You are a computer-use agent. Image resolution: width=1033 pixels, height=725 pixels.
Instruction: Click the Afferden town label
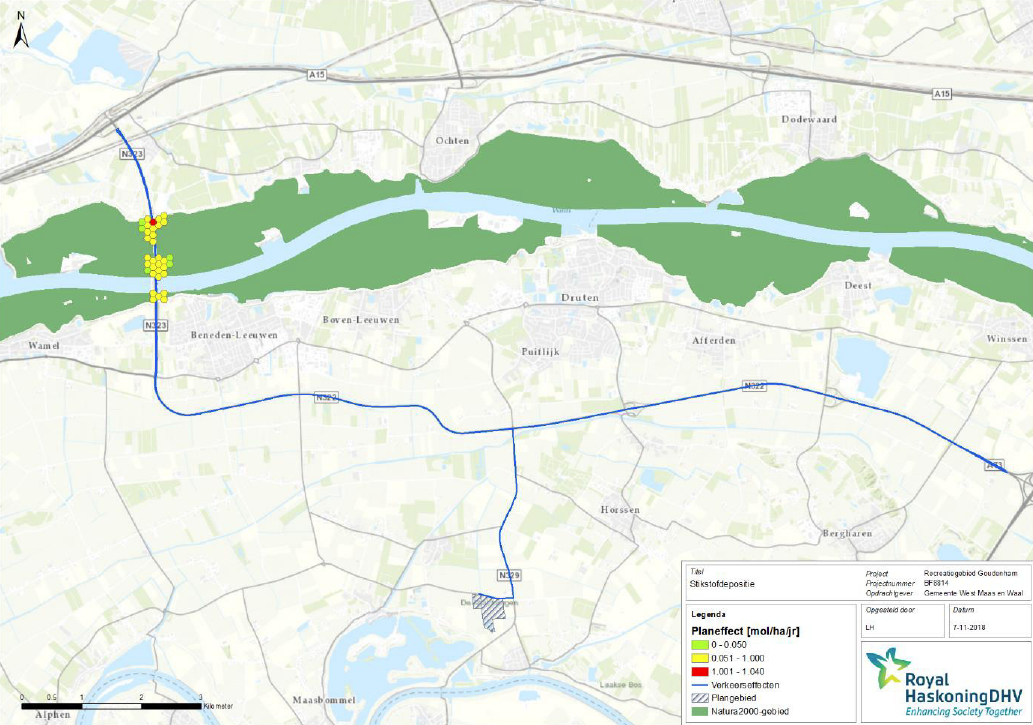coord(714,341)
